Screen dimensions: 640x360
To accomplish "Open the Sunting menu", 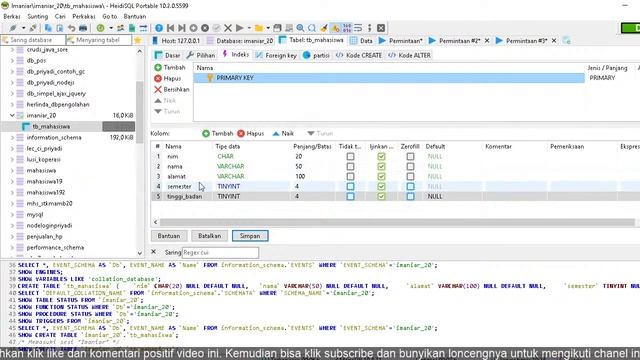I will (x=38, y=16).
